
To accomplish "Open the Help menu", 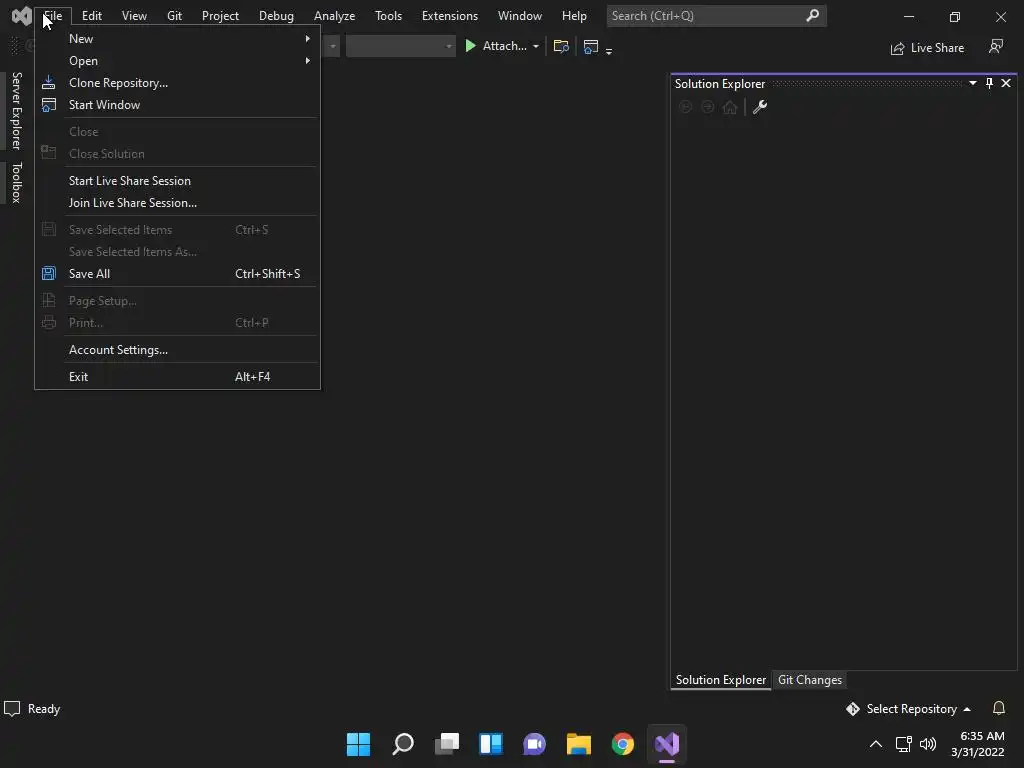I will pyautogui.click(x=575, y=16).
